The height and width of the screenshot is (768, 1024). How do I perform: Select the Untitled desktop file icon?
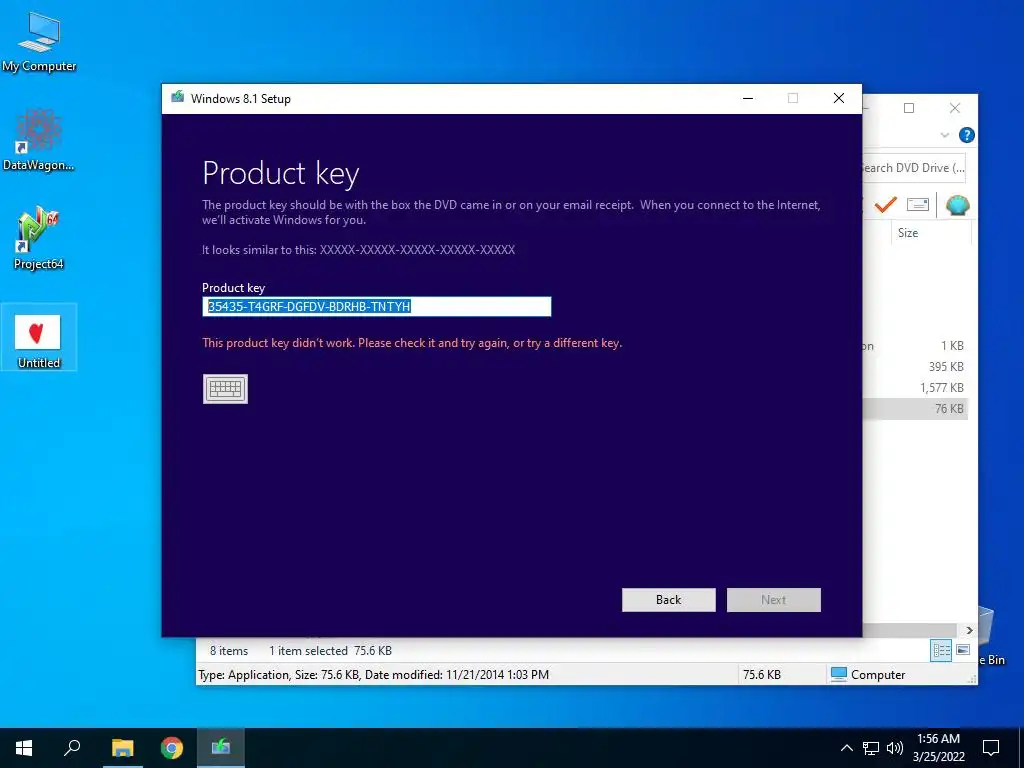(39, 338)
